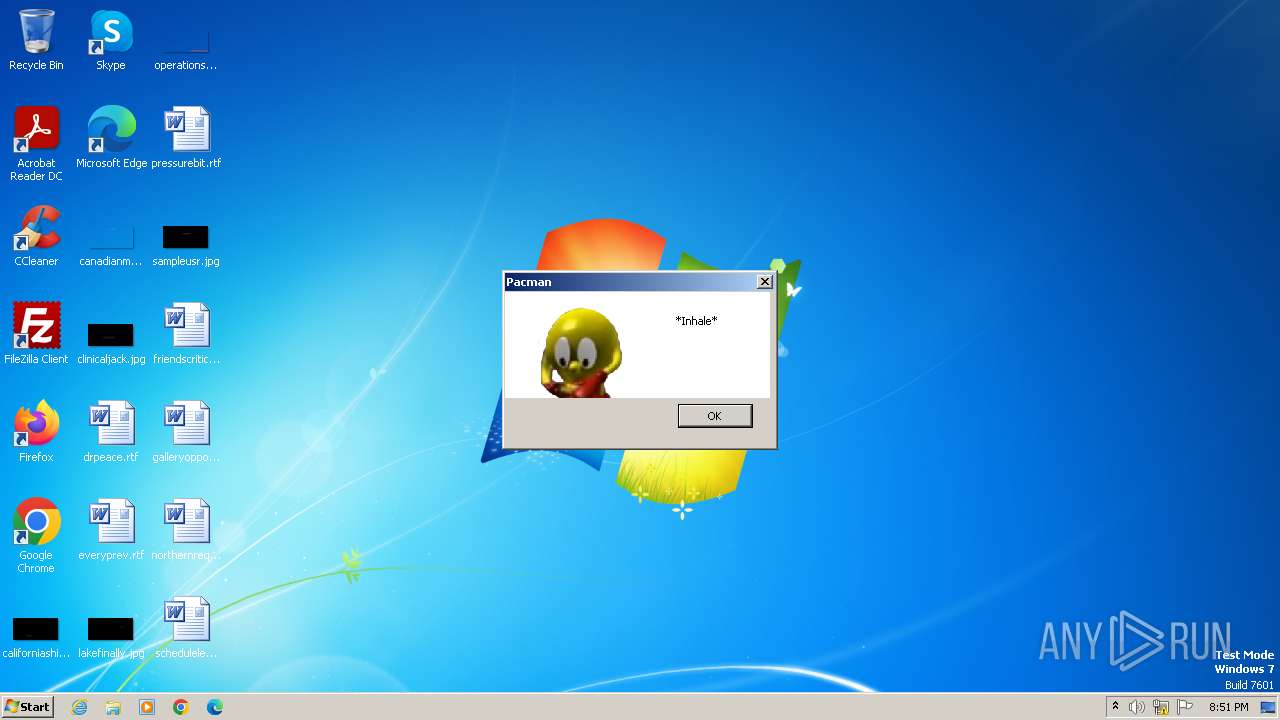Select everyprev.rtf document

point(111,530)
